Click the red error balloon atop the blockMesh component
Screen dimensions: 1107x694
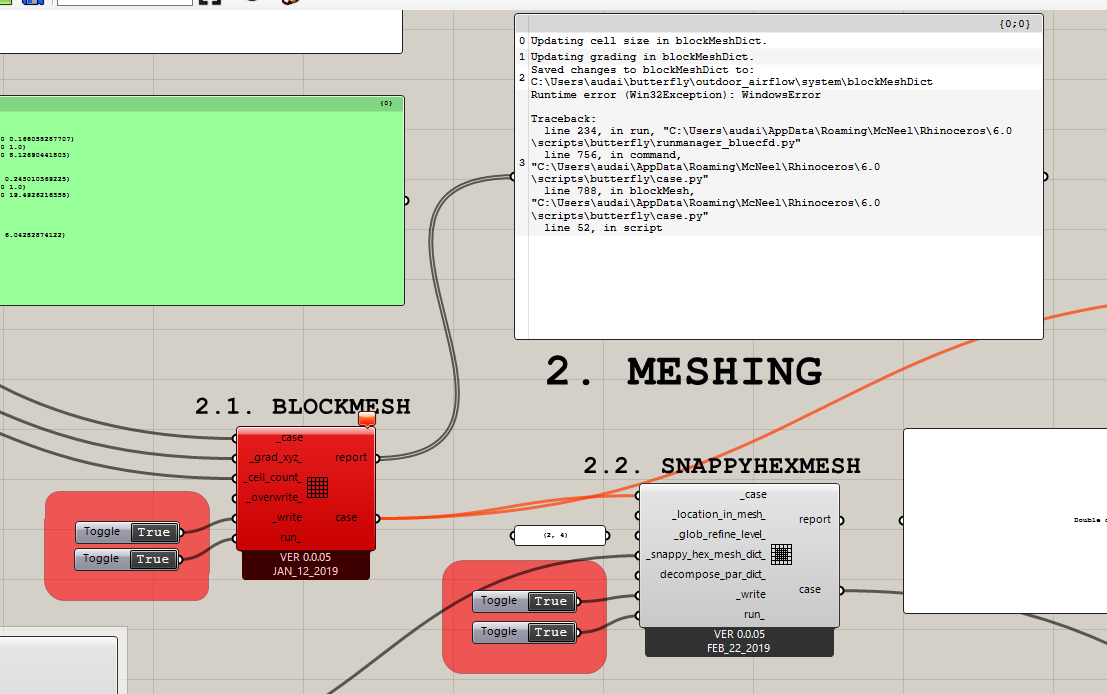366,421
